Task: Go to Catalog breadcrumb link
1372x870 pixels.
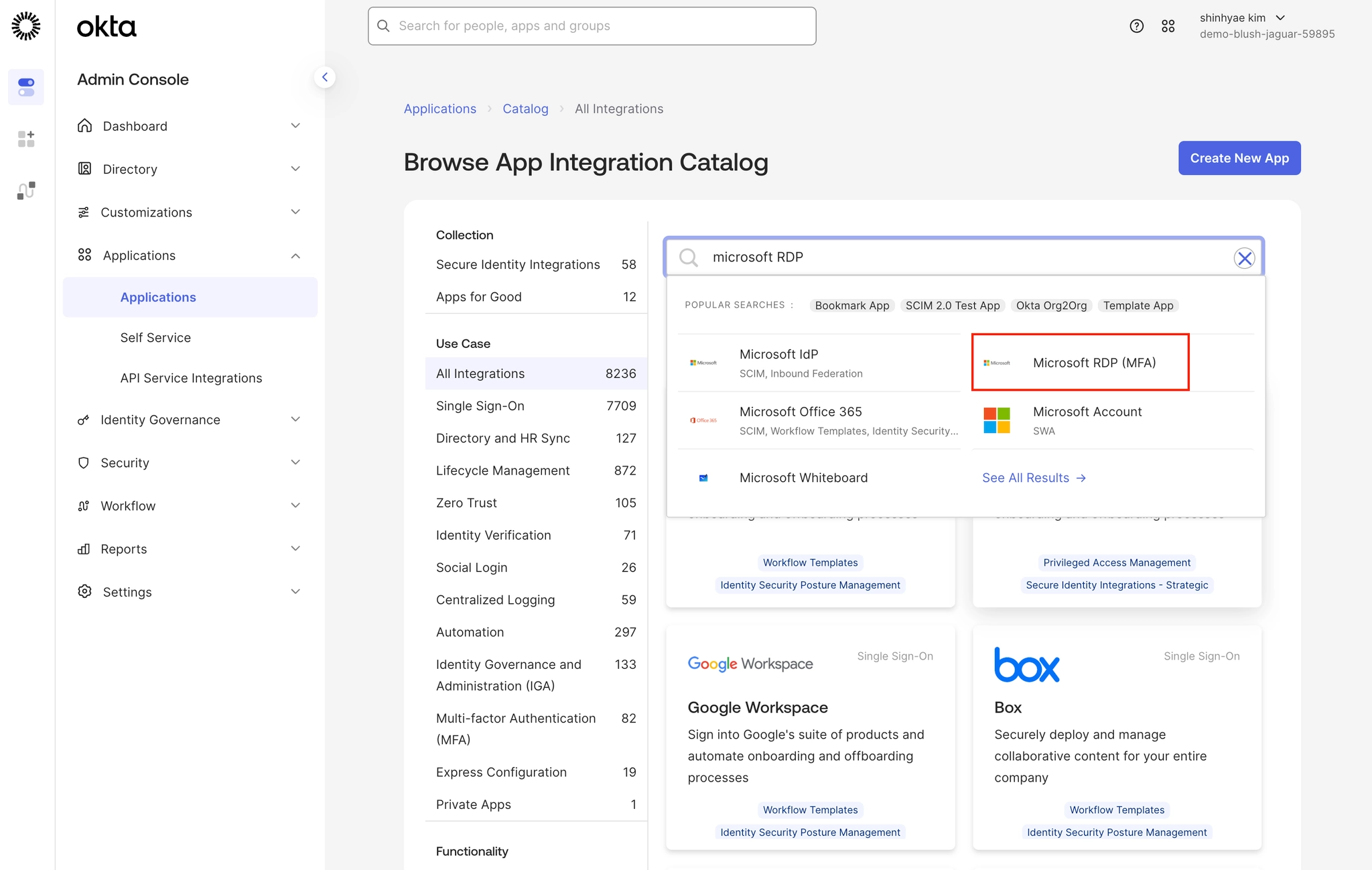Action: (525, 109)
